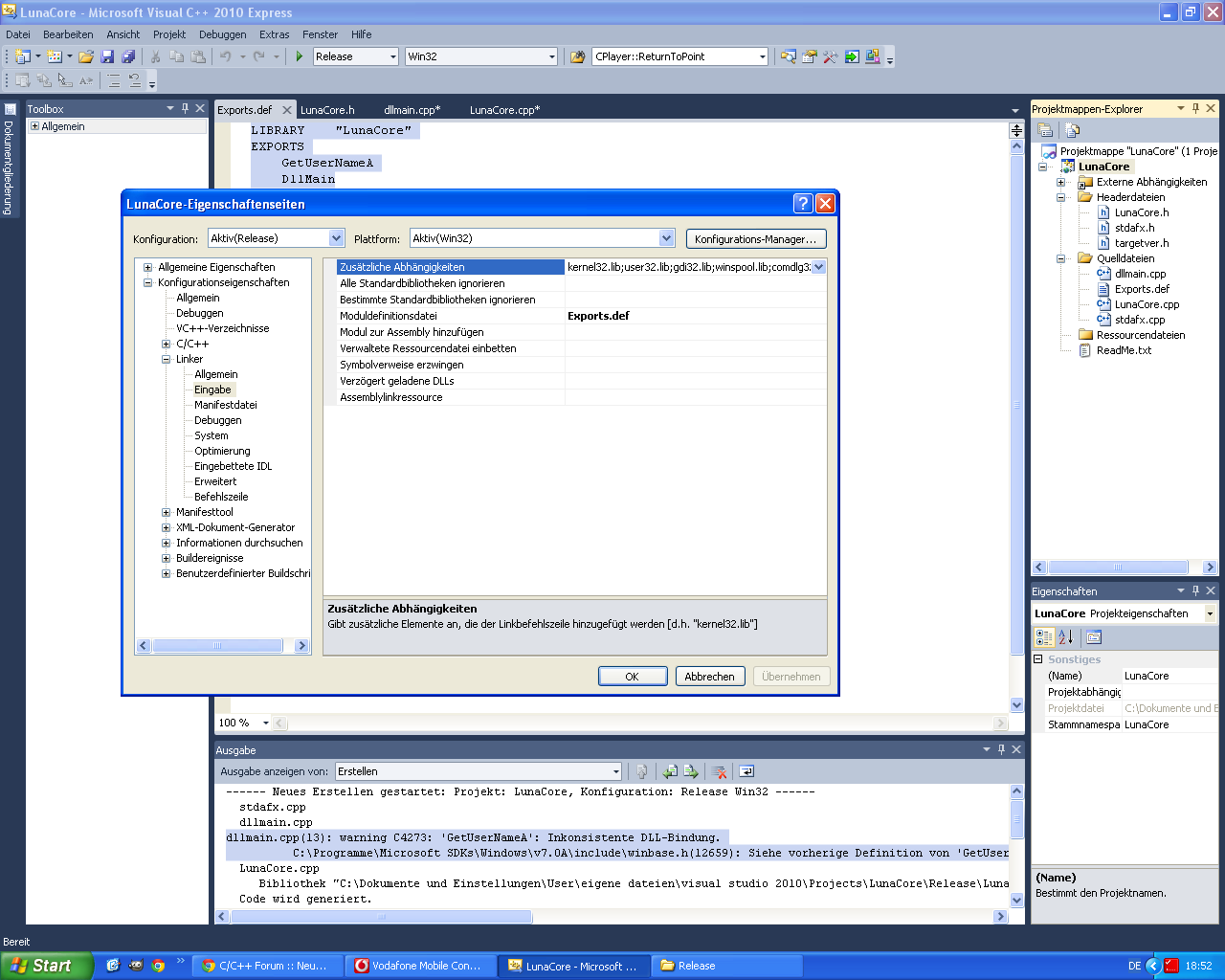Click the Konfigurations-Manager button

pos(756,238)
